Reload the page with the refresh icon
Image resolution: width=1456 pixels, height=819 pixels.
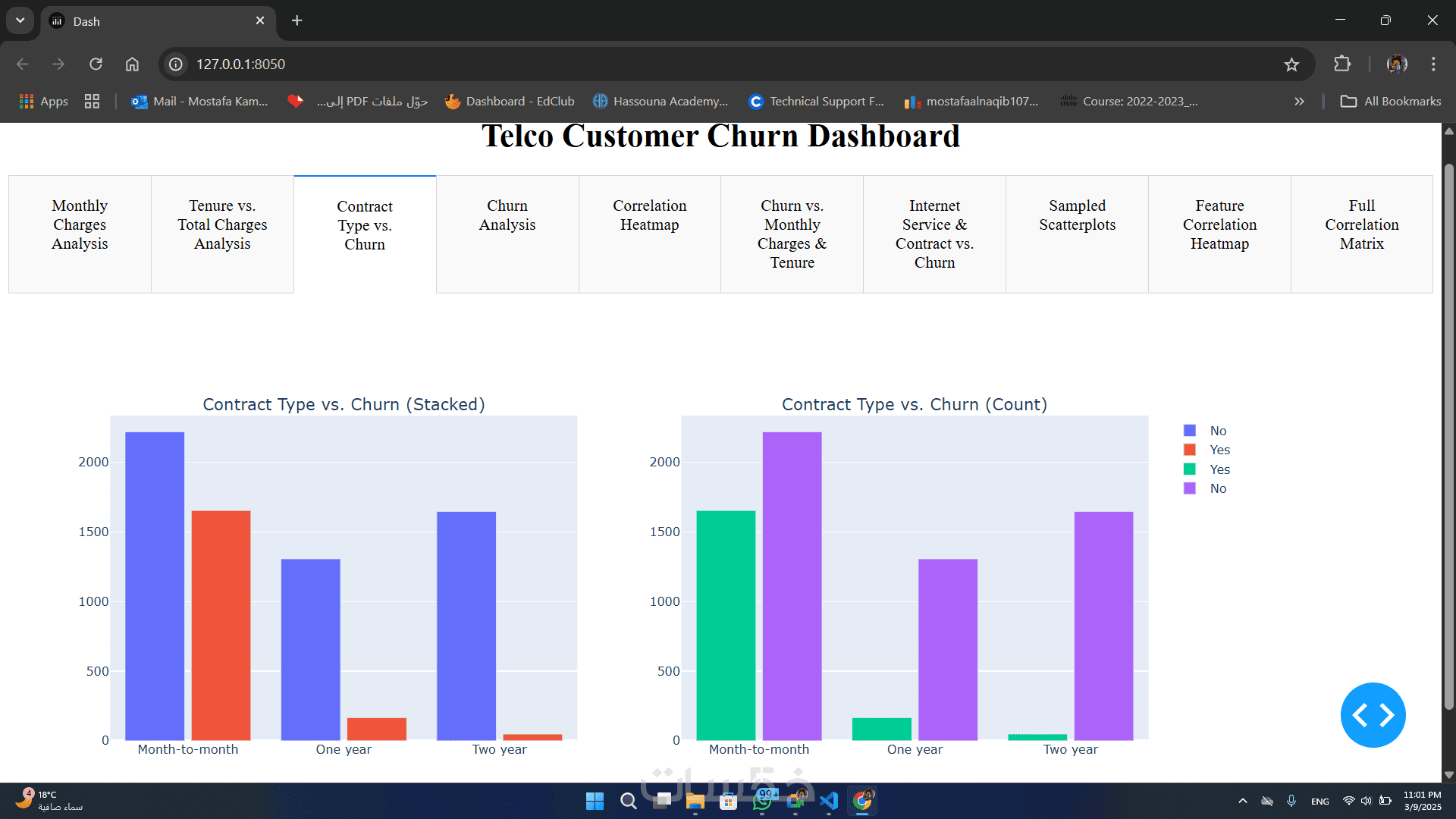pos(96,64)
